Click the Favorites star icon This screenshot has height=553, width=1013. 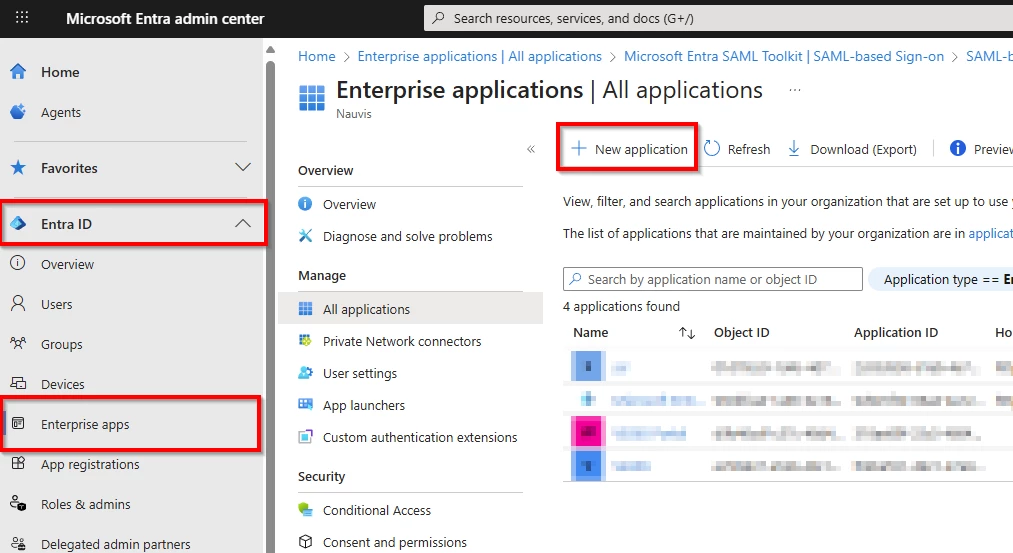(x=18, y=168)
